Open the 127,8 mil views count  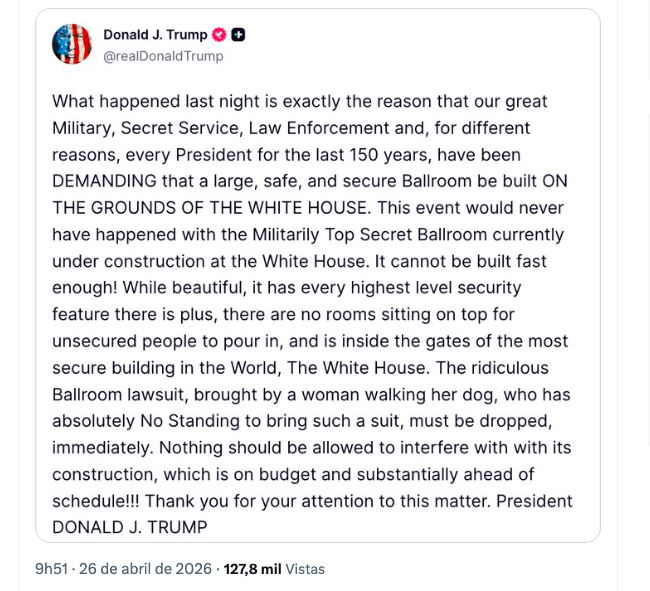click(x=252, y=568)
